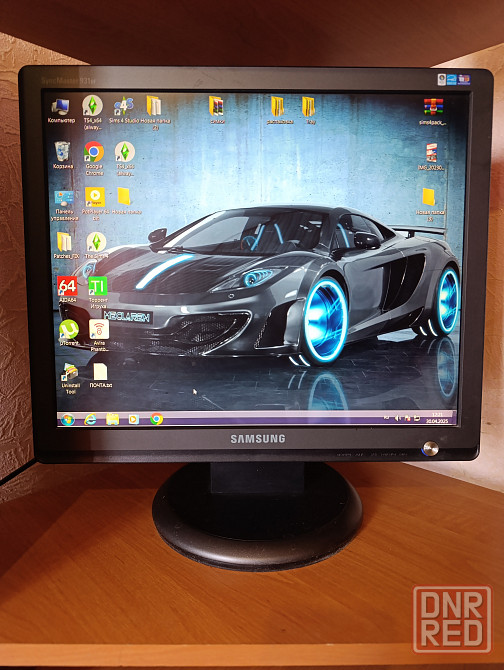Open the Новая папка (3) folder
The width and height of the screenshot is (504, 670).
pyautogui.click(x=430, y=205)
